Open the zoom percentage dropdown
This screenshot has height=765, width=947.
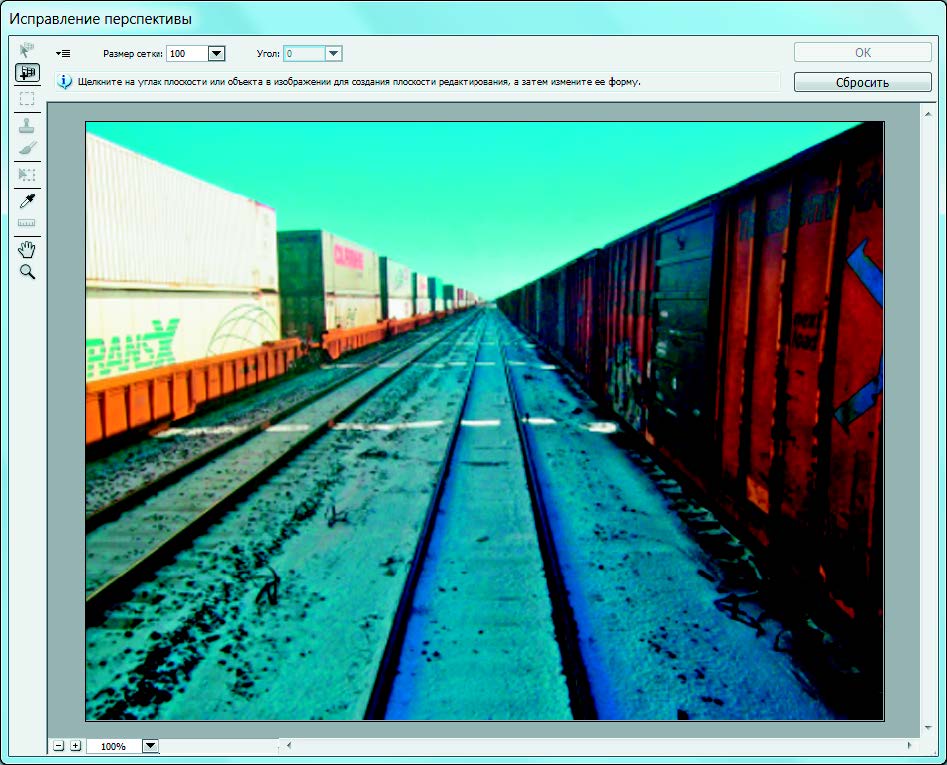(150, 746)
